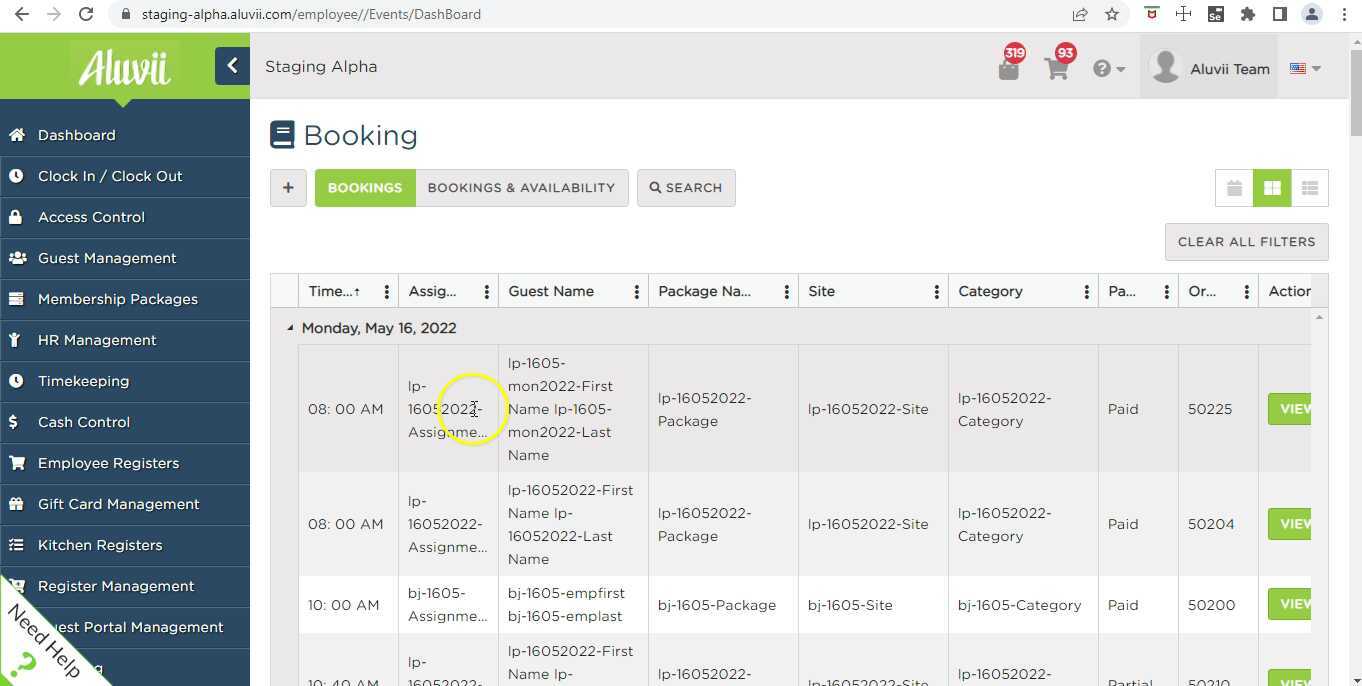Click the plus button to add a booking

(x=288, y=187)
